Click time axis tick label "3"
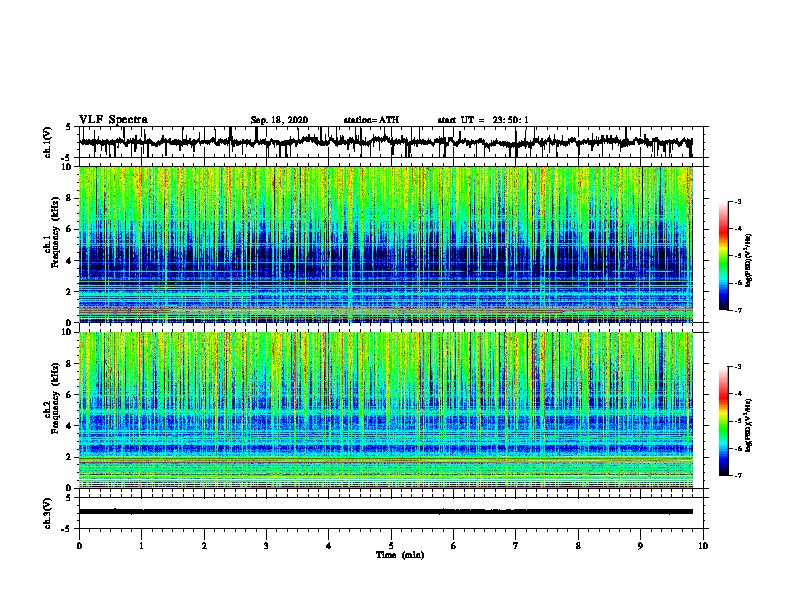This screenshot has width=792, height=612. click(266, 546)
